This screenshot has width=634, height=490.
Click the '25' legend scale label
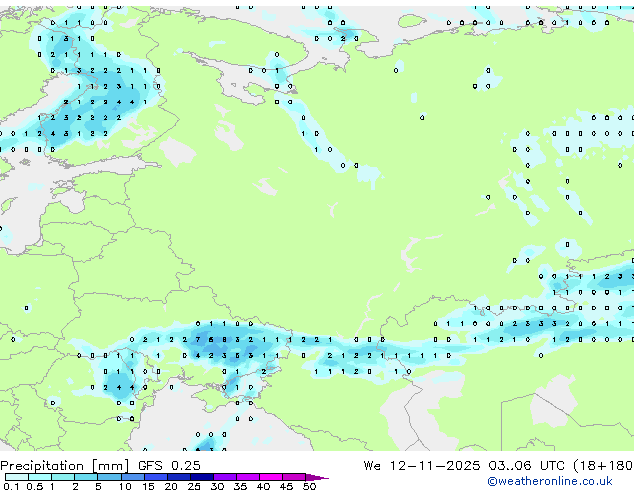194,486
